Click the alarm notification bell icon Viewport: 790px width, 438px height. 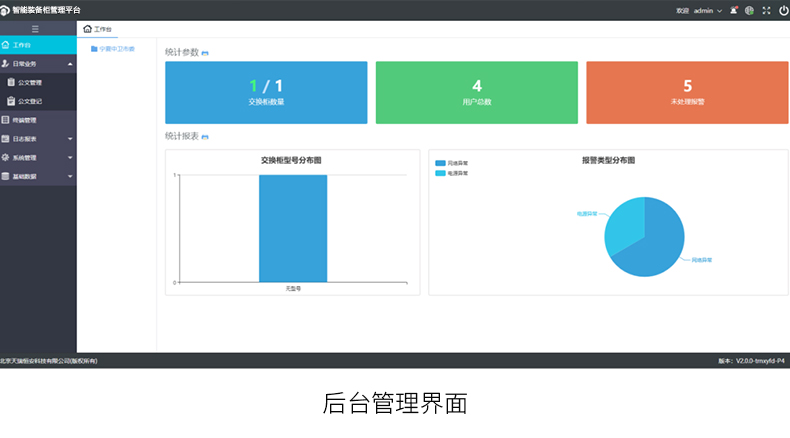pos(734,10)
